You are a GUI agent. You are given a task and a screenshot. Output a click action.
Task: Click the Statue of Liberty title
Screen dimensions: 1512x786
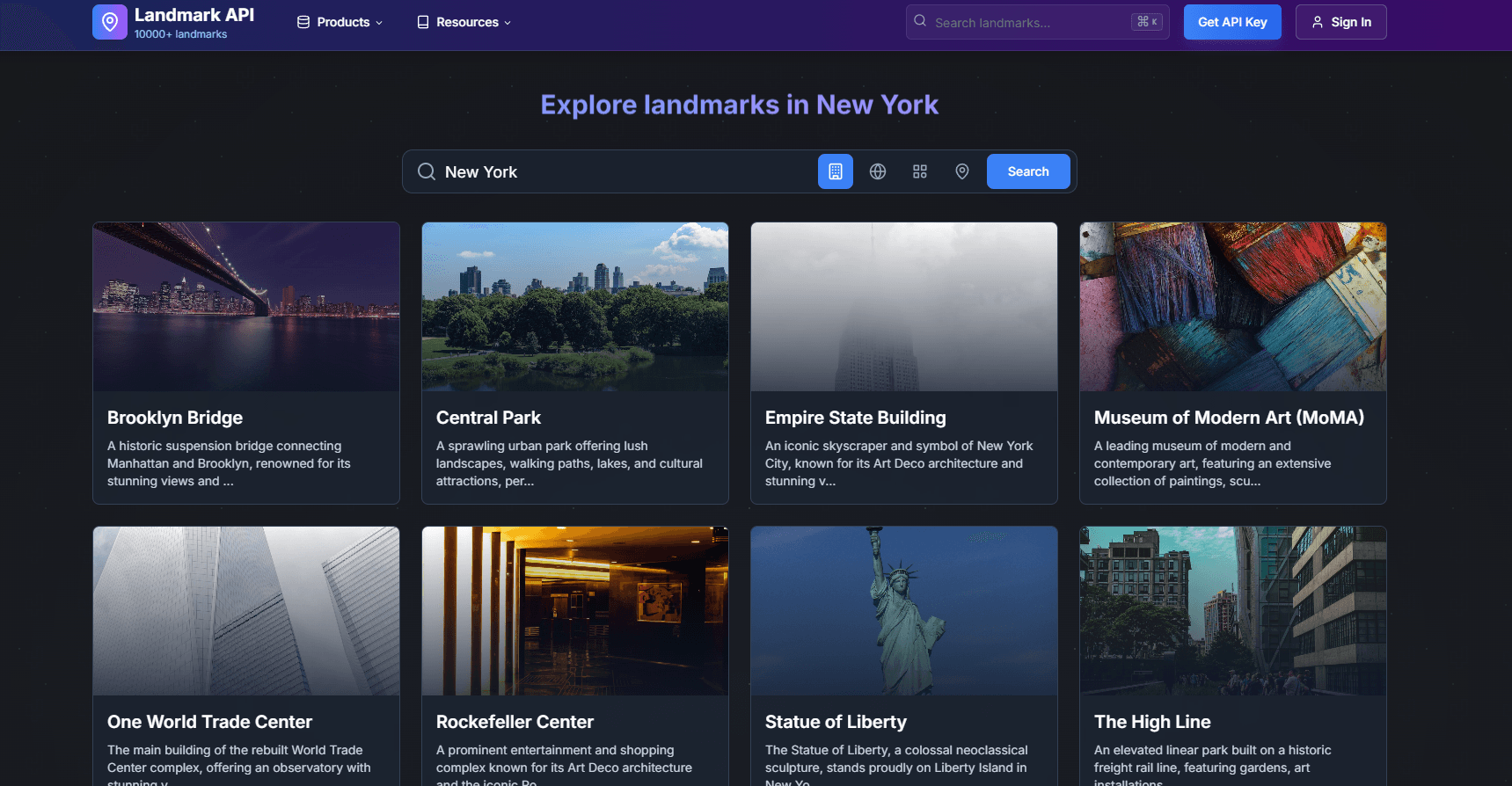(x=836, y=722)
